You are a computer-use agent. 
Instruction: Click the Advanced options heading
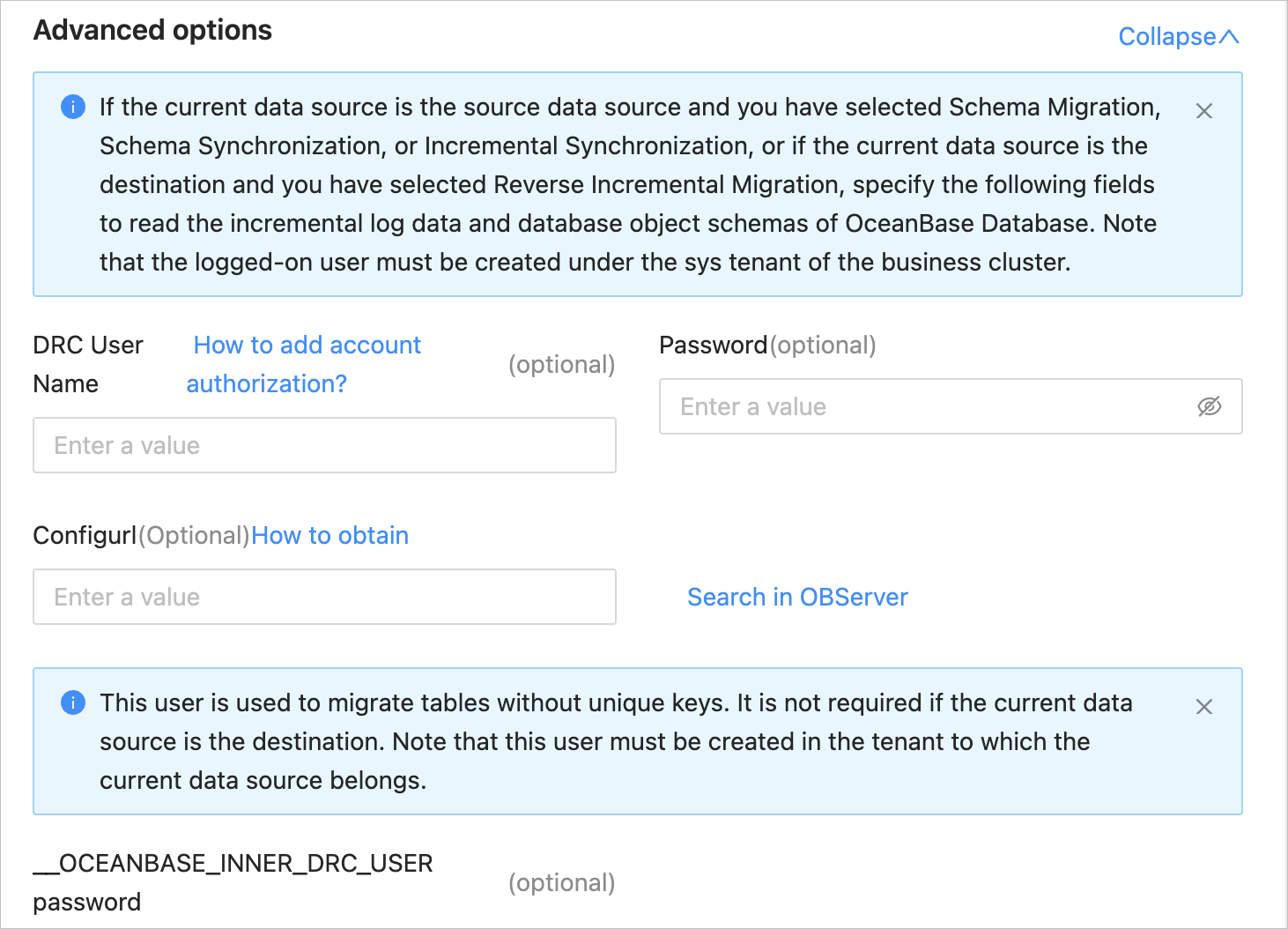point(152,31)
